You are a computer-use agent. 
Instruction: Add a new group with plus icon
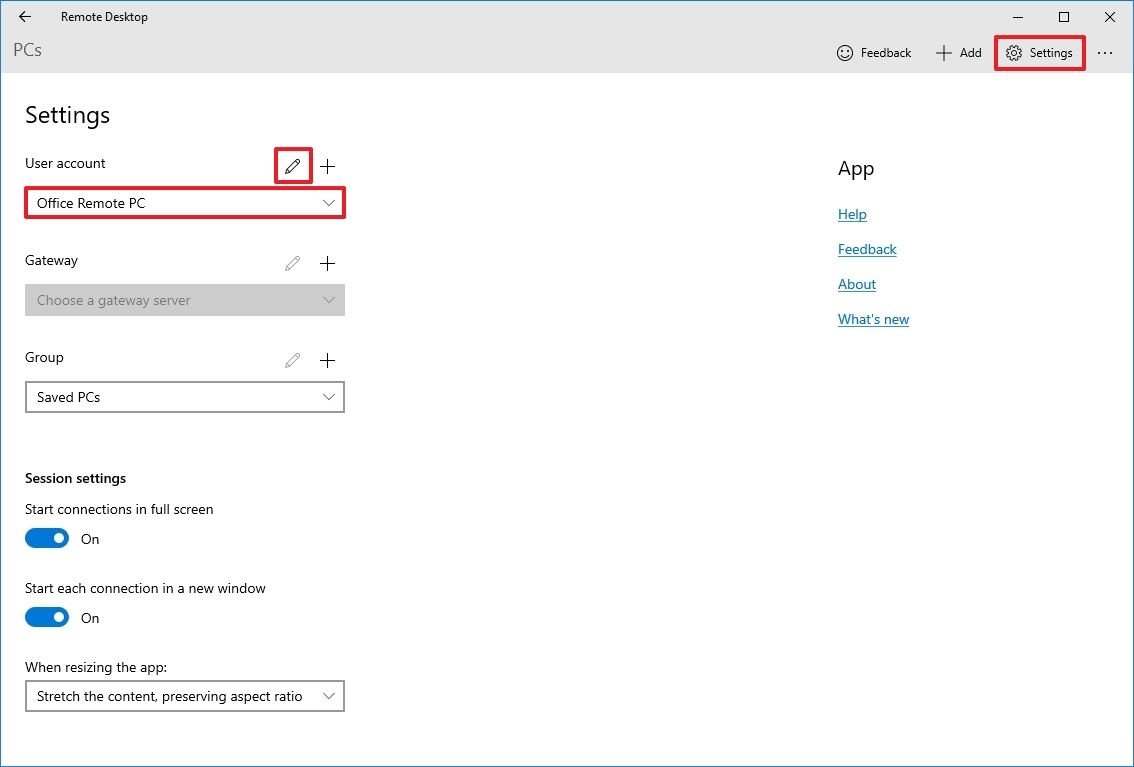click(327, 360)
